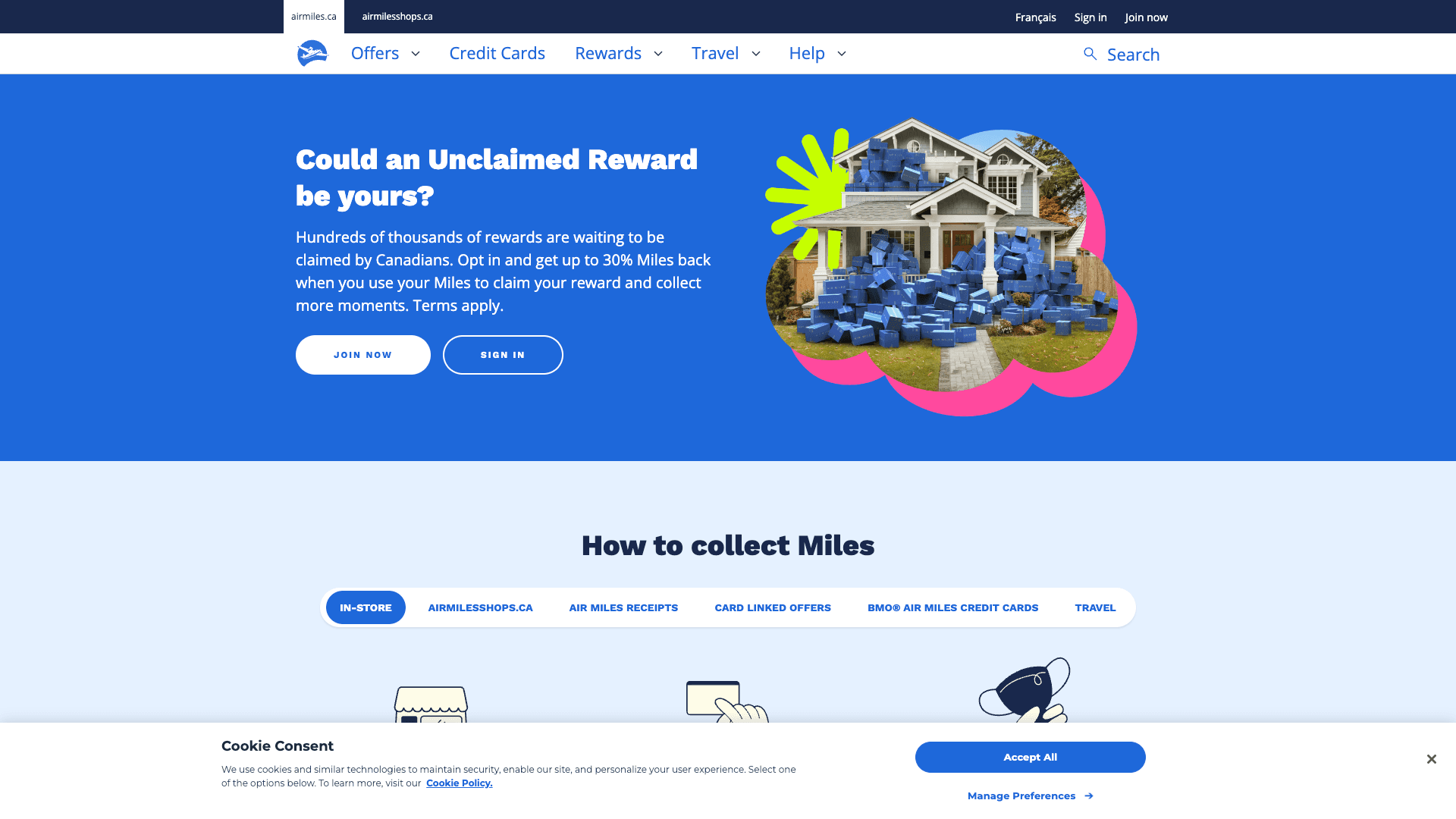Click the Cookie Policy link
The image size is (1456, 819).
coord(459,783)
